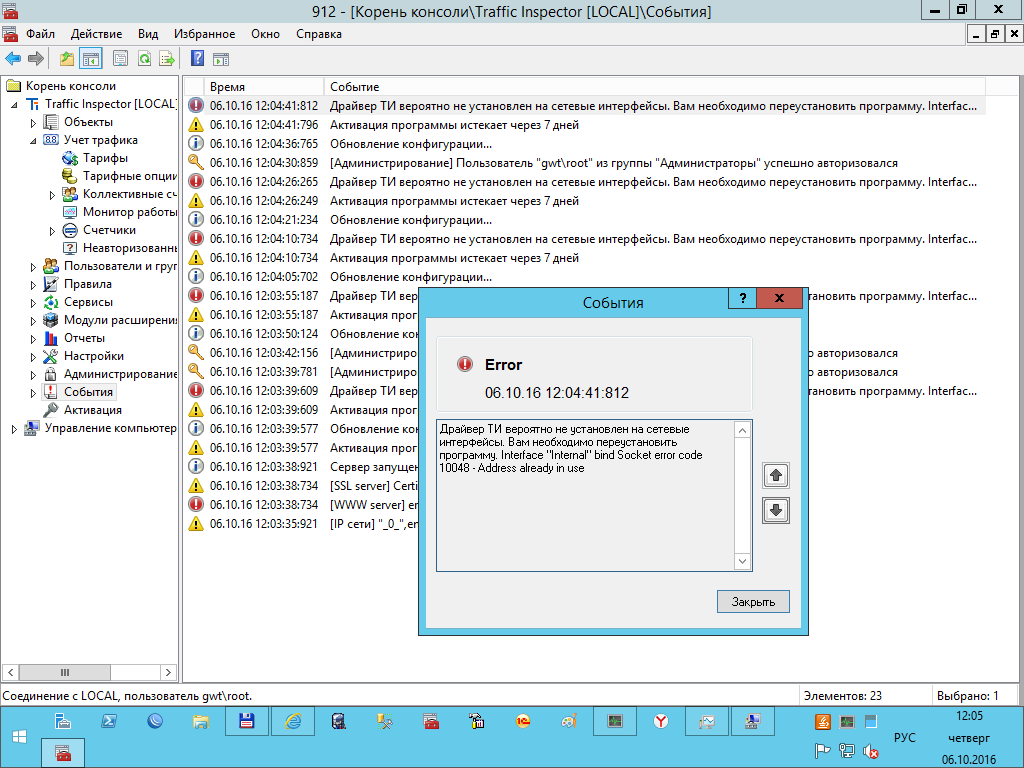Screen dimensions: 1024x768
Task: Expand the Счетчики node
Action: coord(52,231)
